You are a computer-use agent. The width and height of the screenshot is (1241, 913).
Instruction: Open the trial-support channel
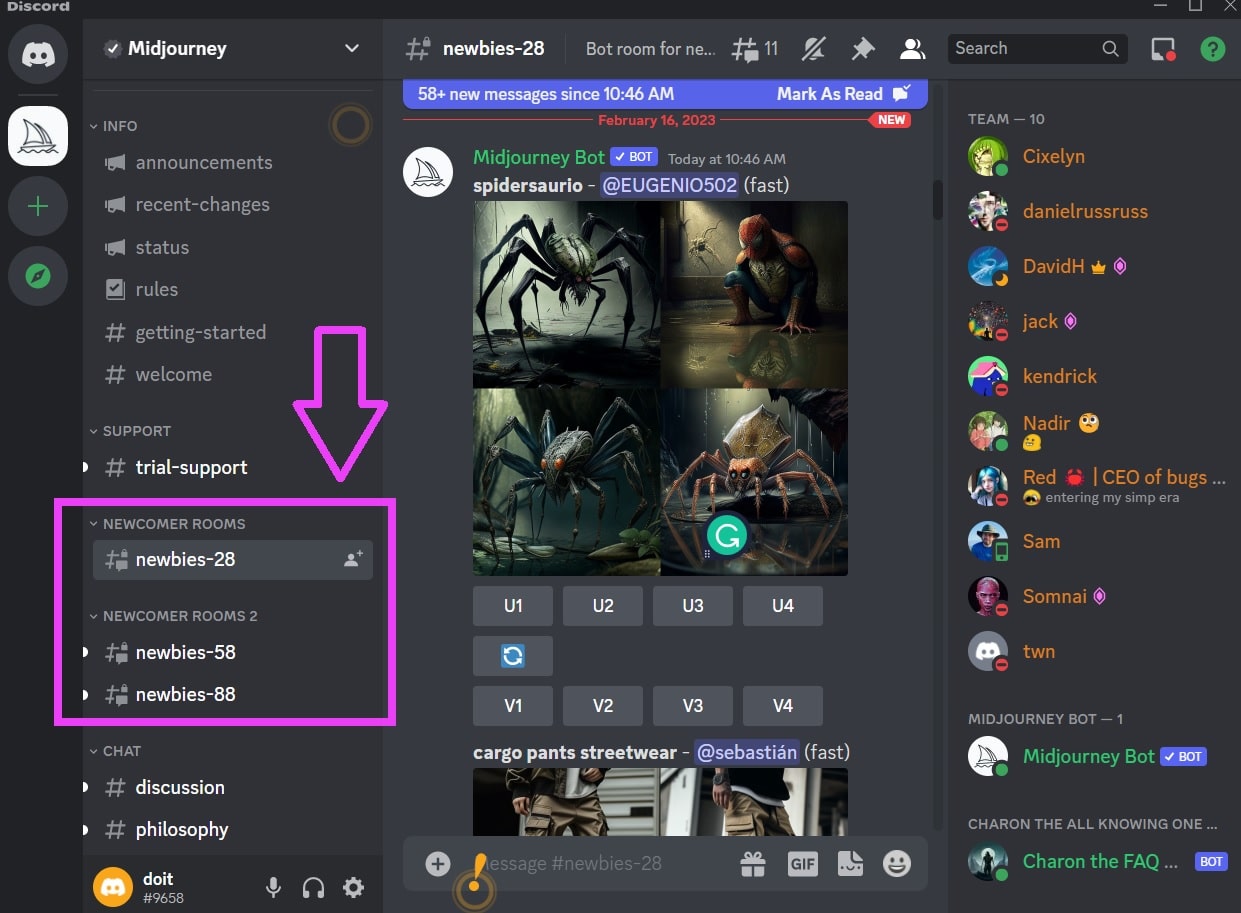point(233,467)
